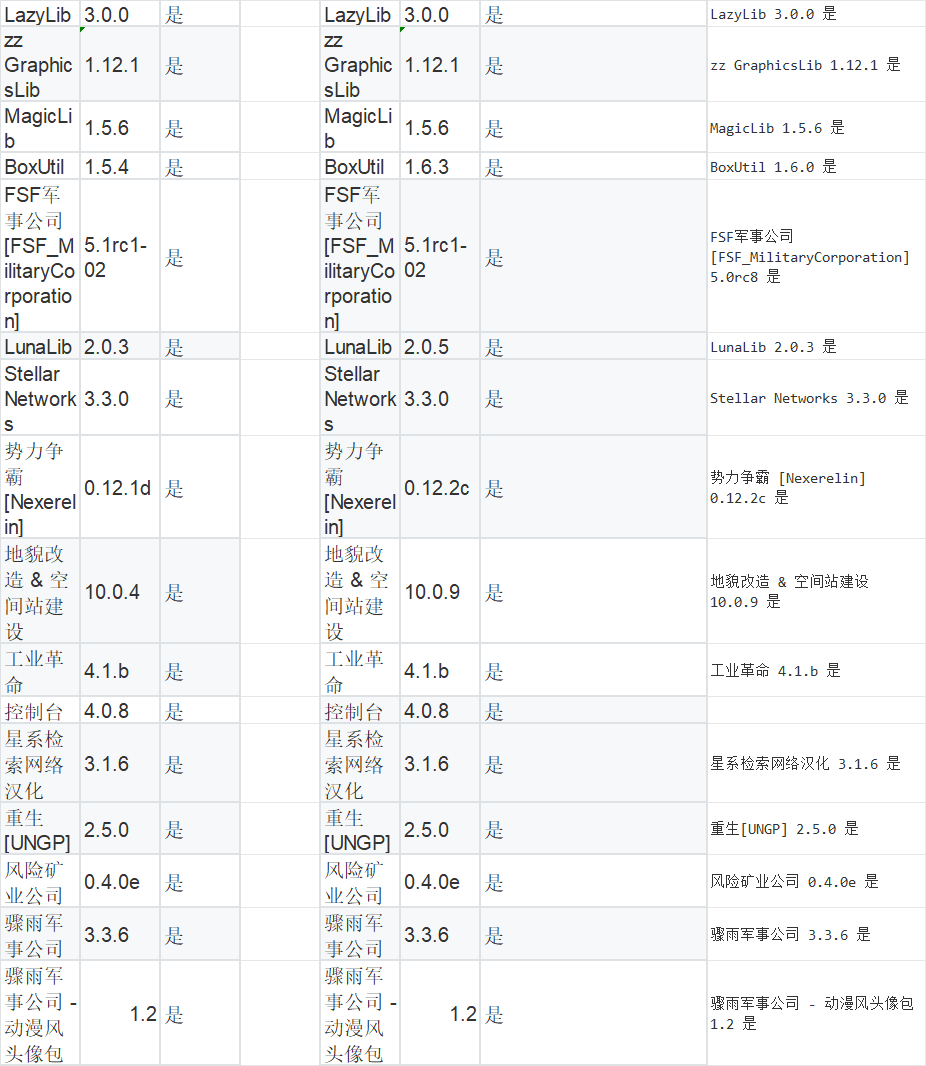
Task: Select the LunaLib version cell reading 2.0.5
Action: click(440, 347)
